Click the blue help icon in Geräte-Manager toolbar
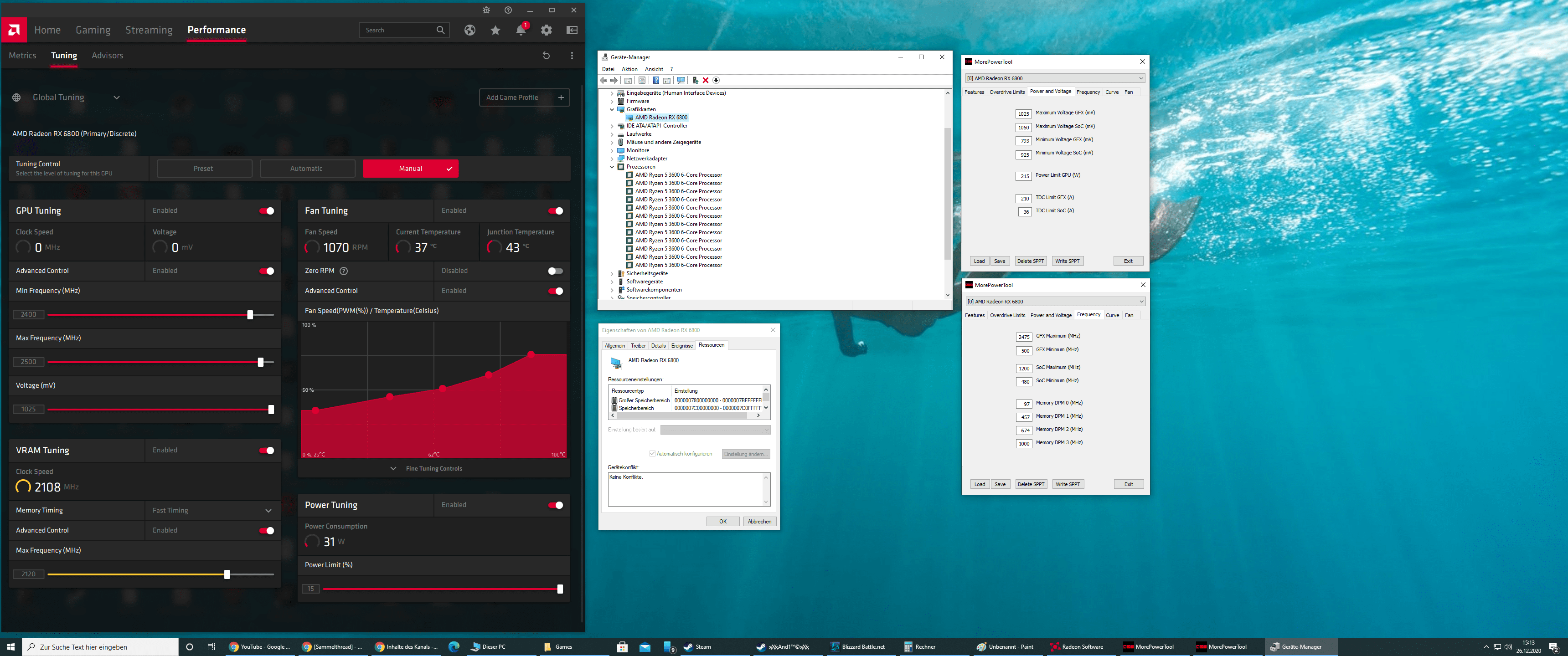This screenshot has width=1568, height=656. (655, 80)
